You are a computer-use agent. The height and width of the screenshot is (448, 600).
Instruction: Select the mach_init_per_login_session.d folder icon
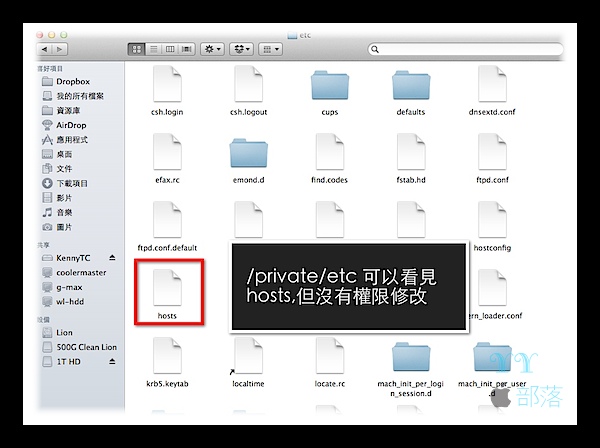click(x=411, y=357)
